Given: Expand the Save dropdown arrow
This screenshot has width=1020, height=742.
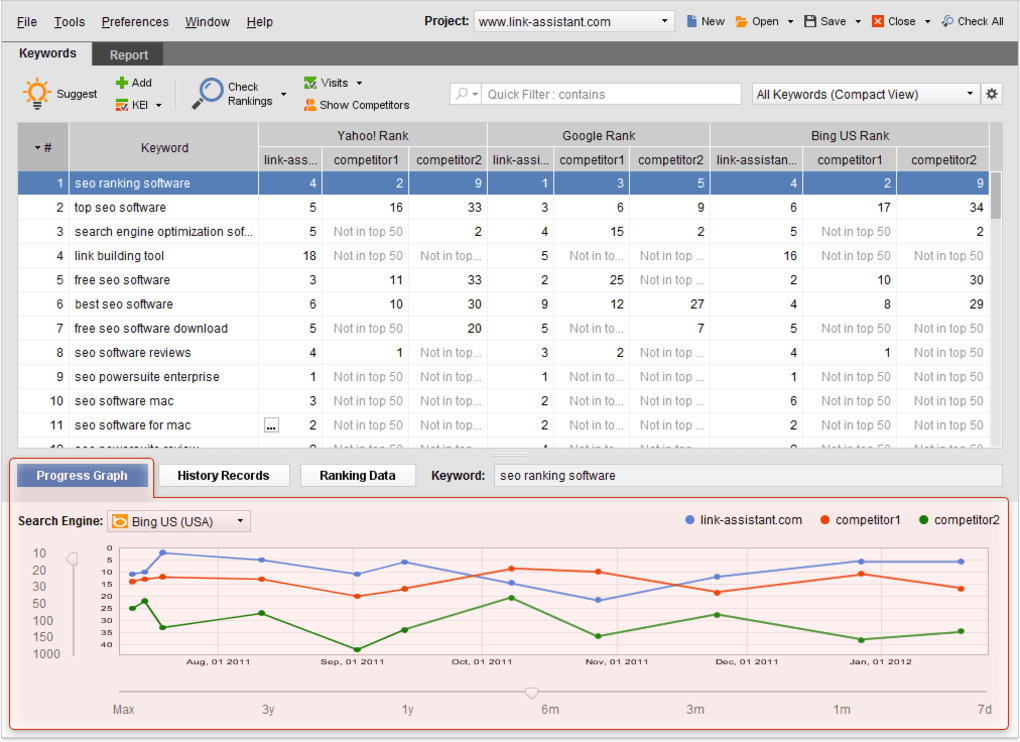Looking at the screenshot, I should click(x=858, y=21).
